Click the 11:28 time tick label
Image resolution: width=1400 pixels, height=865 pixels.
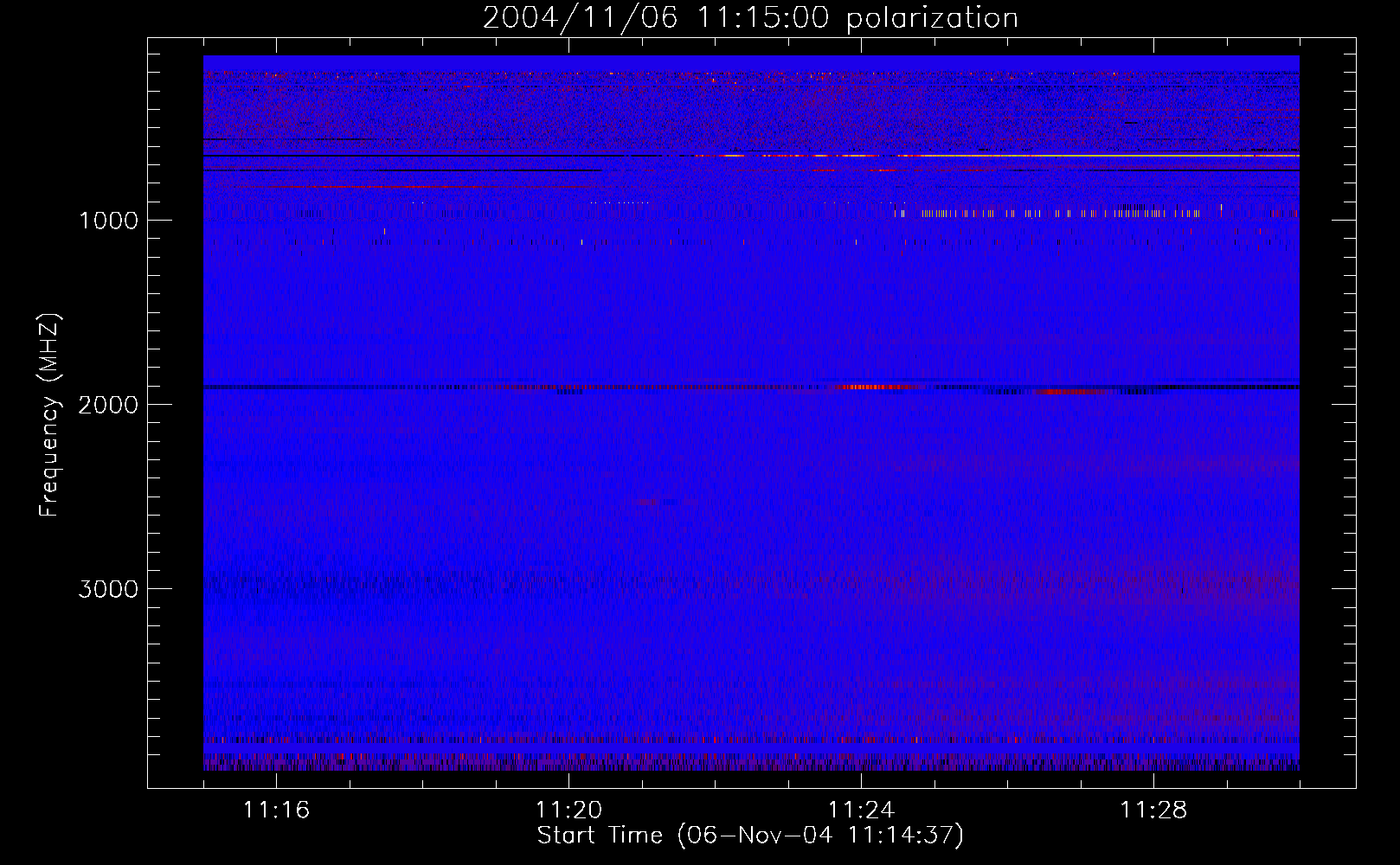(1153, 811)
